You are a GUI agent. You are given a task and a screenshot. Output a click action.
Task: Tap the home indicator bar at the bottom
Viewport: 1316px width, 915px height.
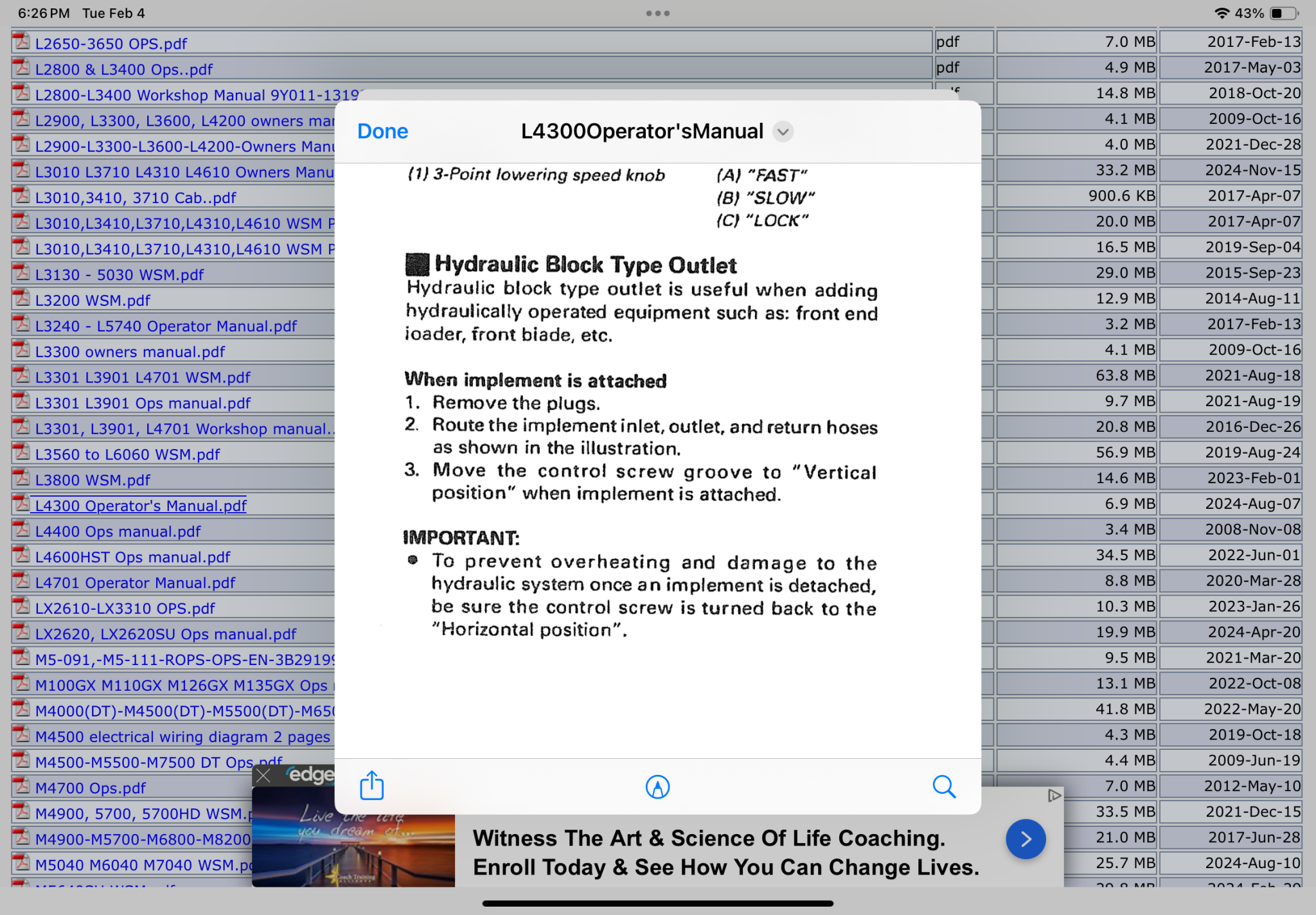click(658, 903)
